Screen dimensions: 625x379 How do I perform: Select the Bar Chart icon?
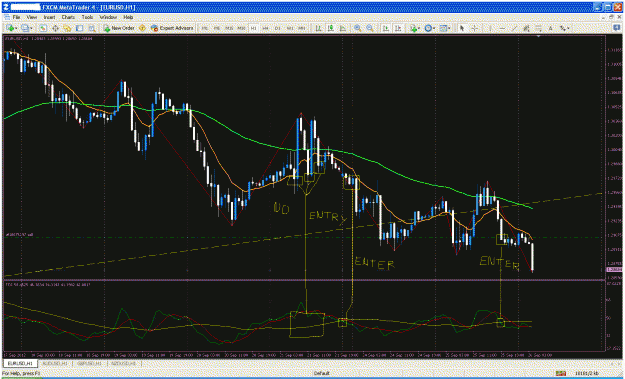[319, 28]
